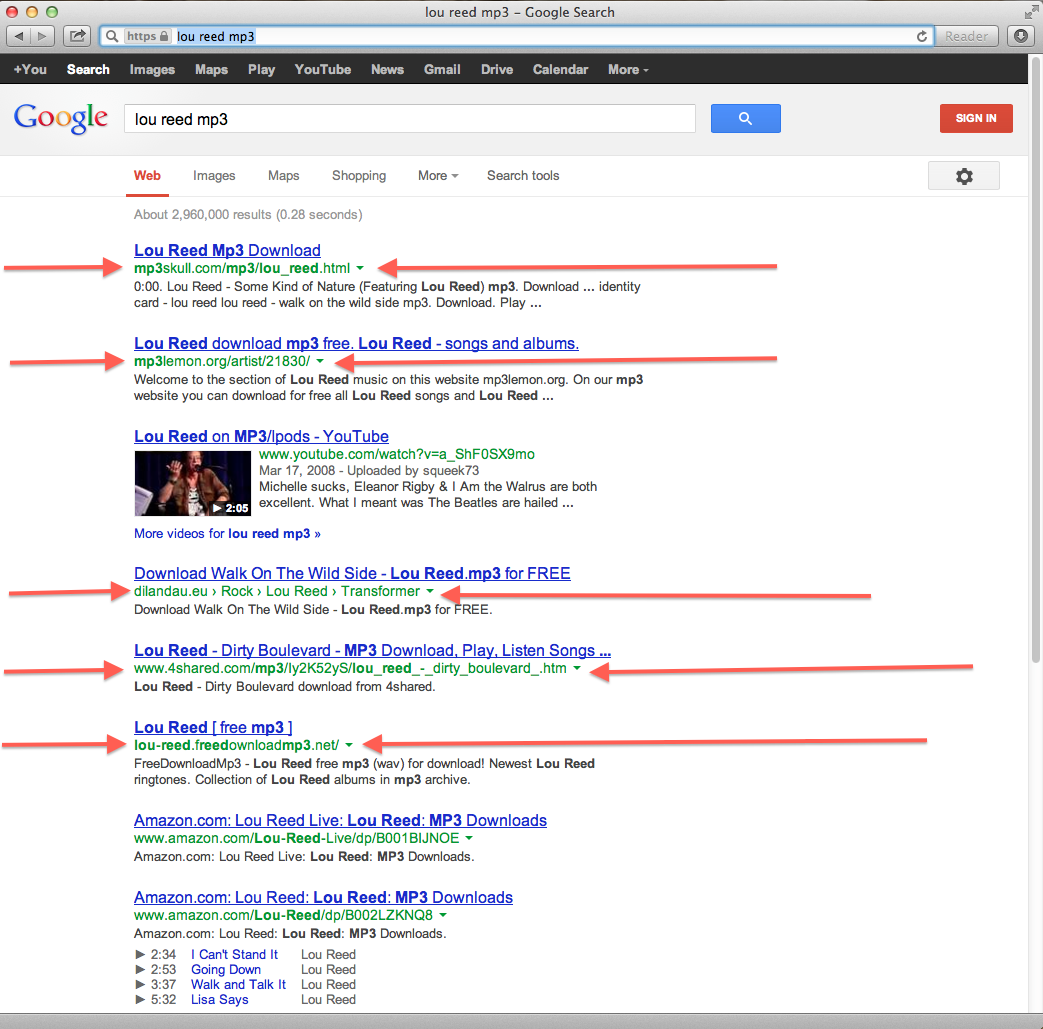Viewport: 1043px width, 1029px height.
Task: Open the settings gear options
Action: point(963,176)
